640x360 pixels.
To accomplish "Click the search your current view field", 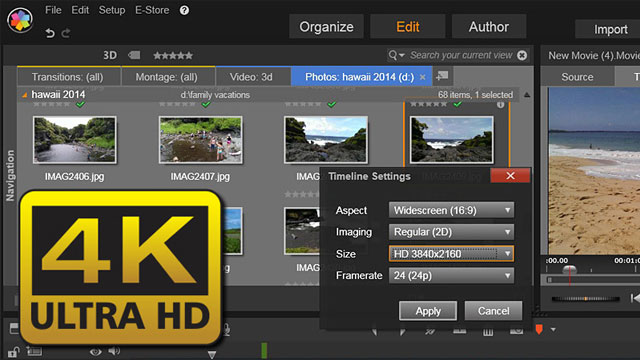I will pos(461,55).
